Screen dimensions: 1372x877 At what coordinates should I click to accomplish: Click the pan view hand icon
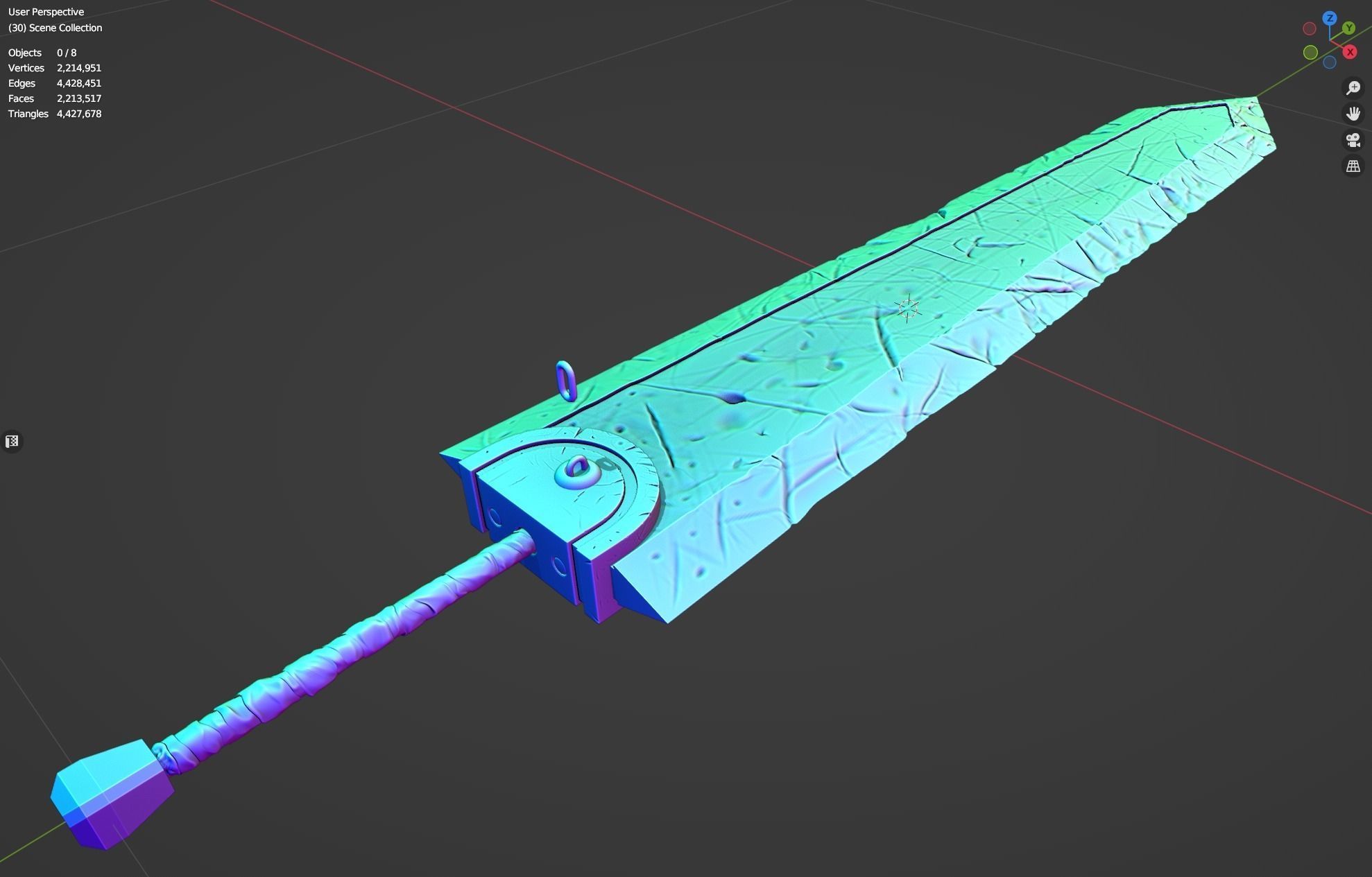pos(1353,114)
